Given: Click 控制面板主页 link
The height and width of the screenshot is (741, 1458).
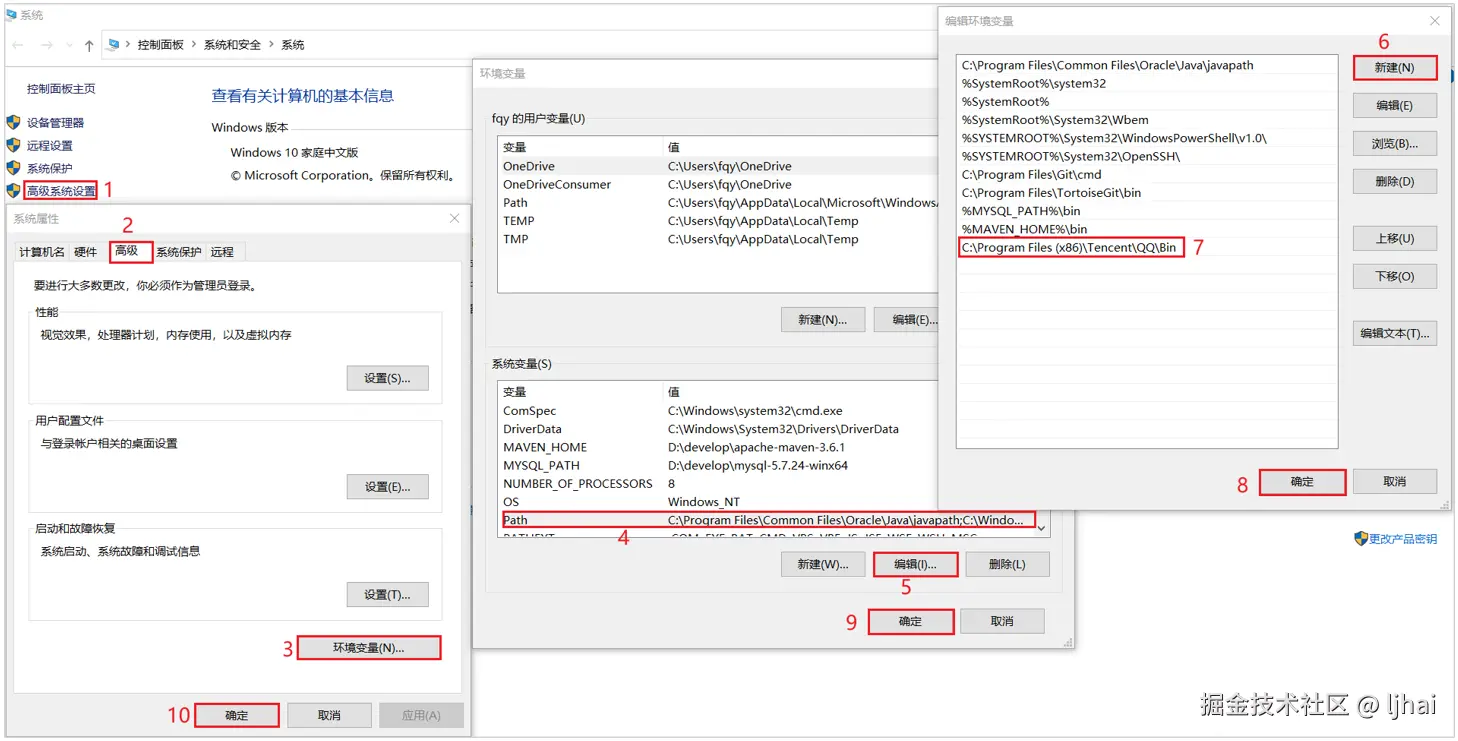Looking at the screenshot, I should coord(61,89).
